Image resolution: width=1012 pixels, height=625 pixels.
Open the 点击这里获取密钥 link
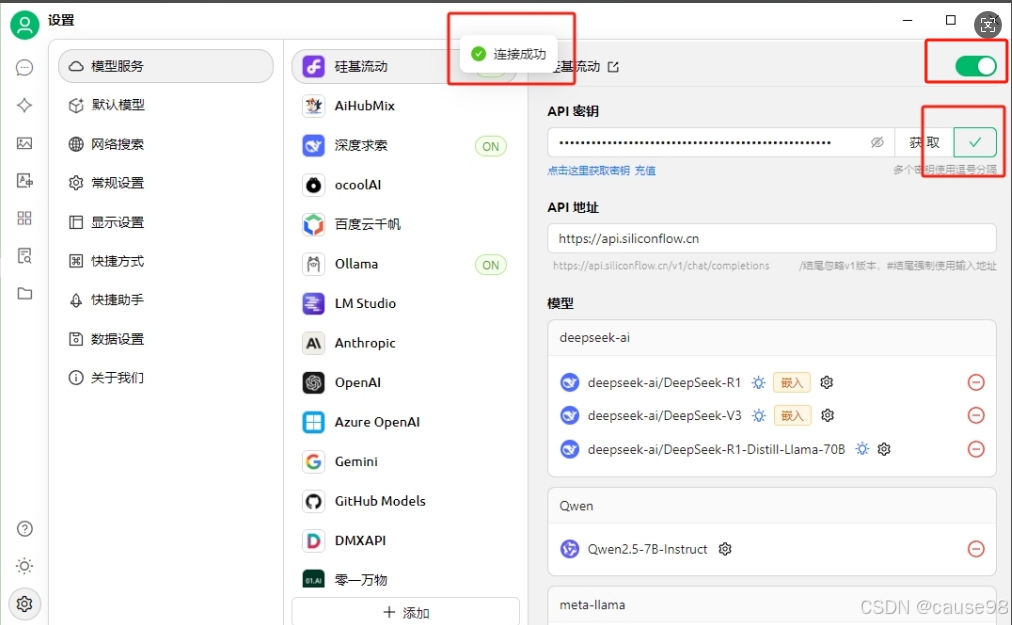[x=588, y=170]
